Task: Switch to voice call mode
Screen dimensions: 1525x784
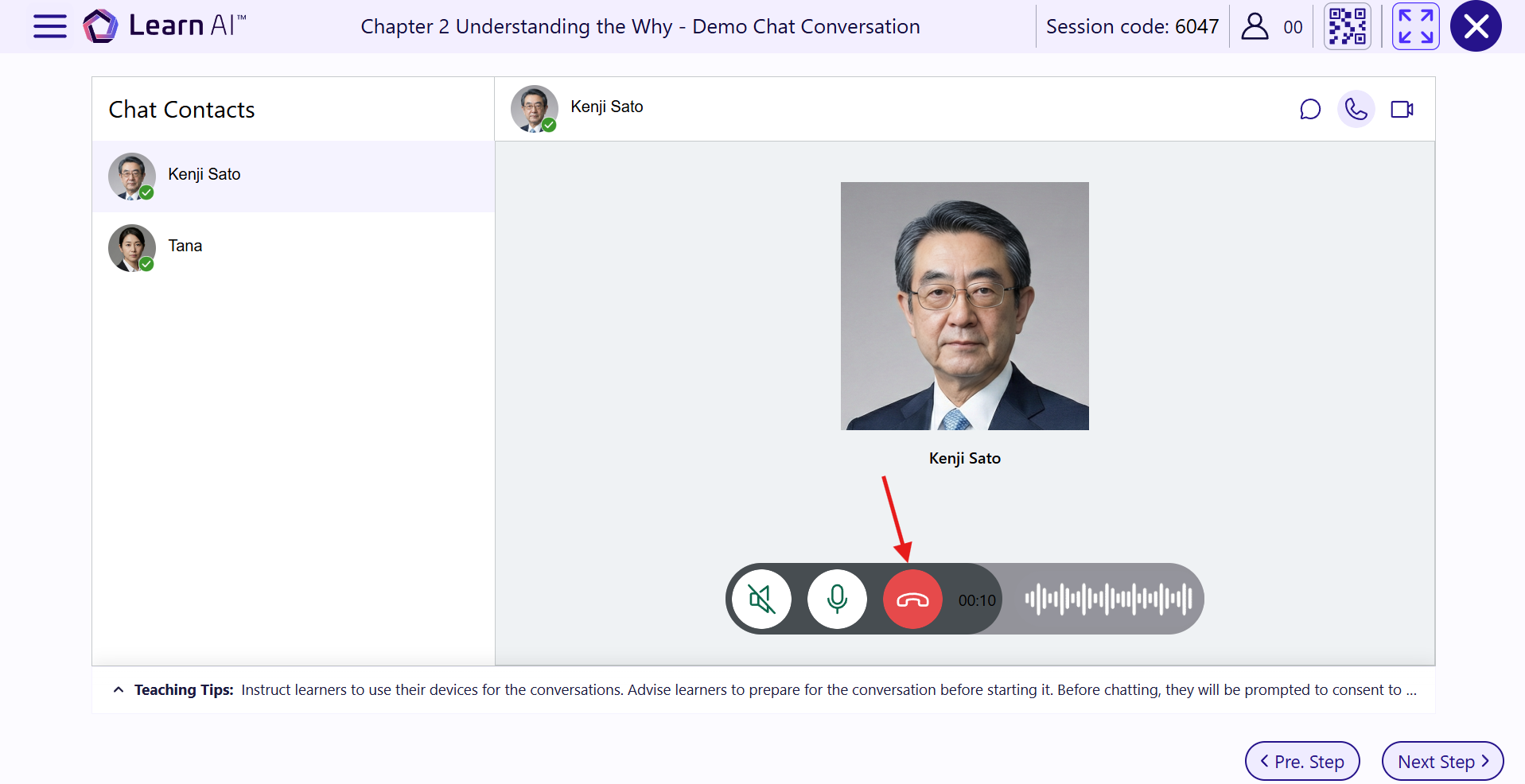Action: coord(1356,109)
